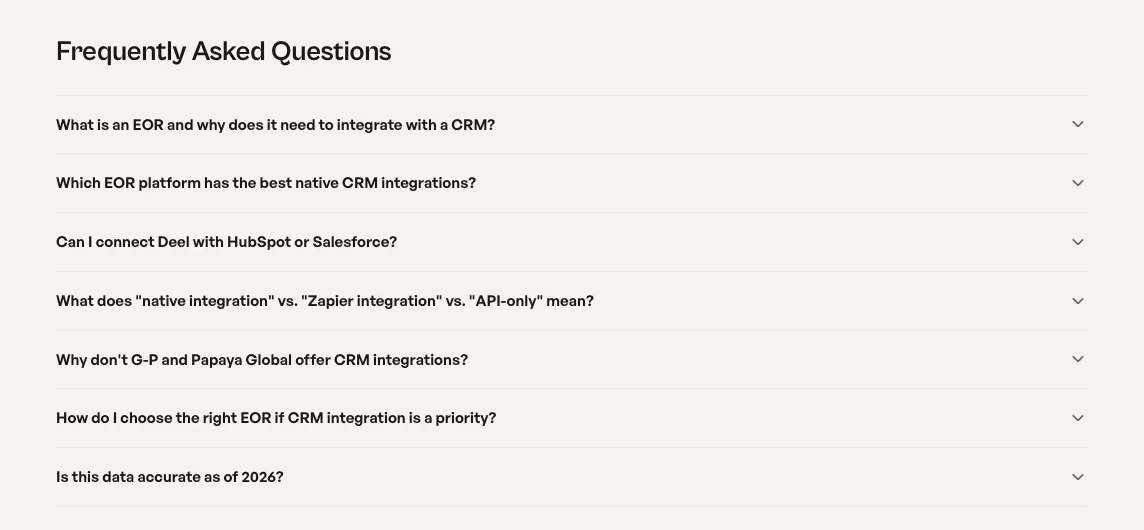Click the word 'HubSpot' in the third FAQ question

tap(259, 242)
